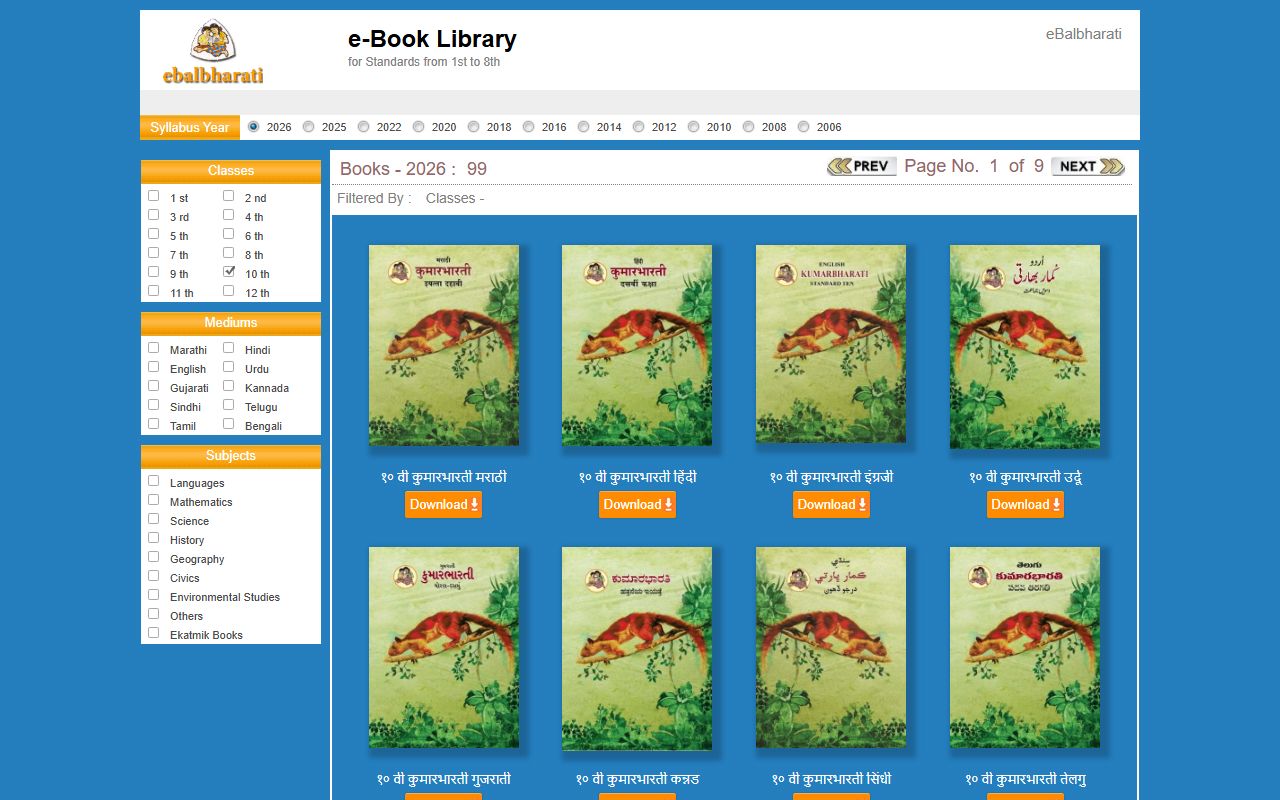Screen dimensions: 1280x800
Task: Check the 9 th class filter
Action: [x=154, y=272]
